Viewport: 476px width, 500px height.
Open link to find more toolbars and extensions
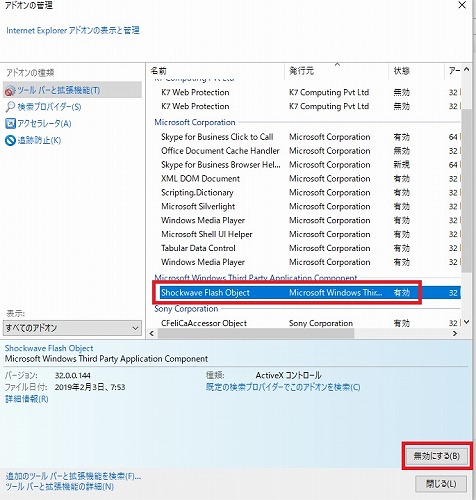point(73,476)
